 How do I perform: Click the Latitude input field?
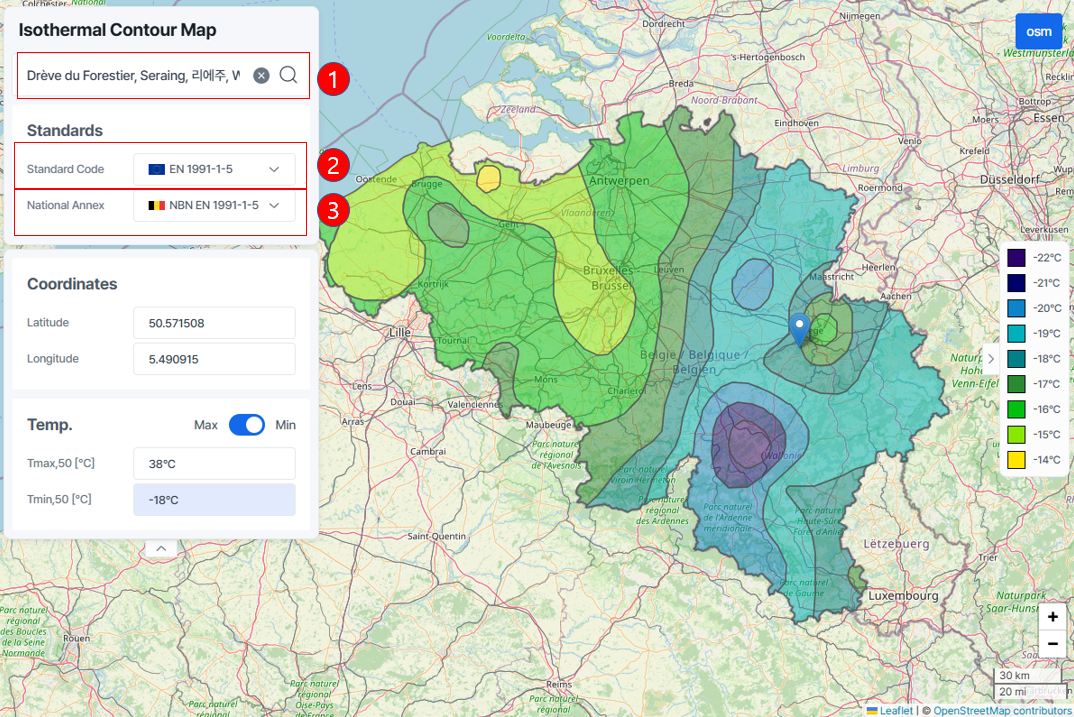pos(213,322)
